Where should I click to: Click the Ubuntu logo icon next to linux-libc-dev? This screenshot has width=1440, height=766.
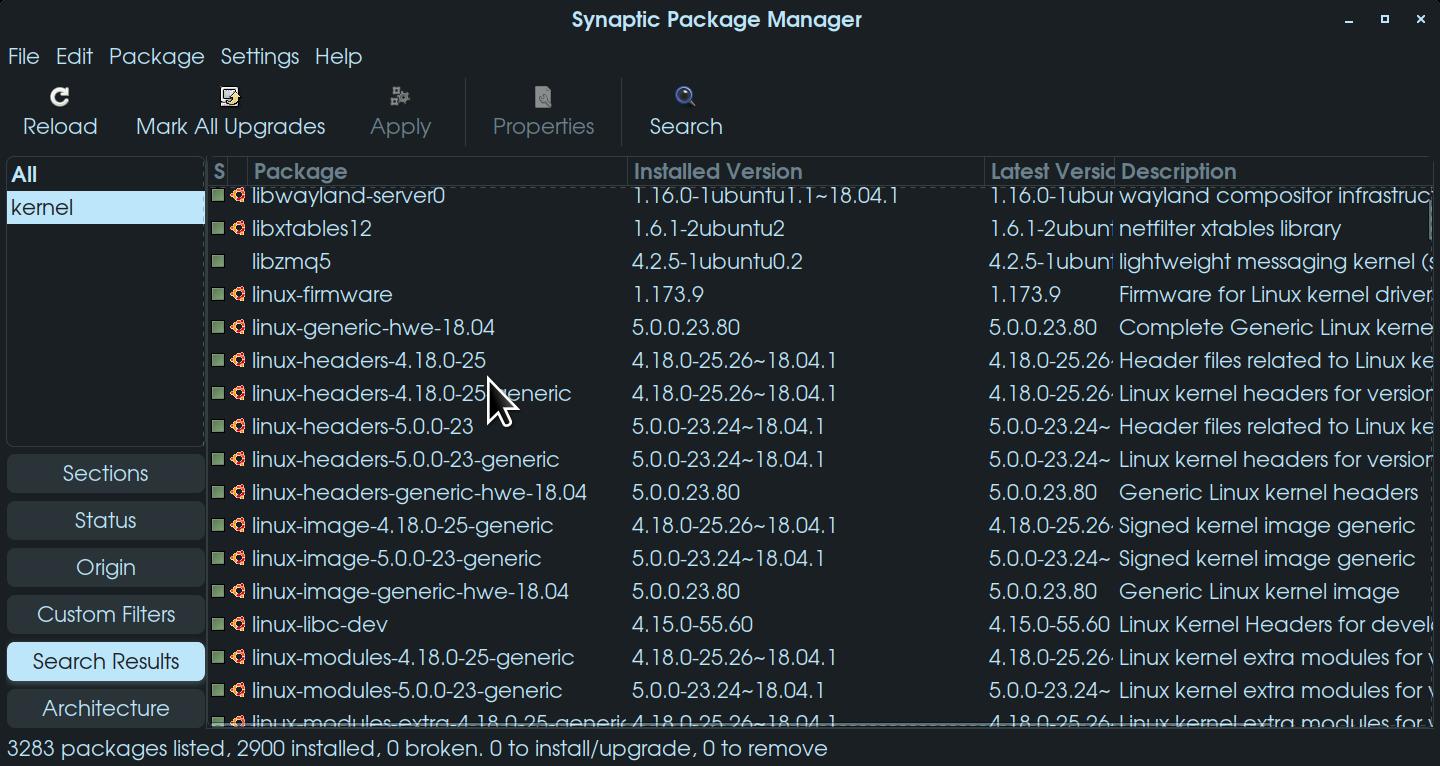point(238,625)
